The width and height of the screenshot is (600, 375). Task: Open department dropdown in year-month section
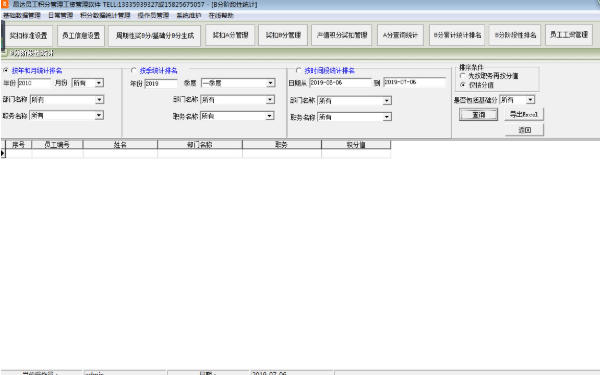point(99,100)
